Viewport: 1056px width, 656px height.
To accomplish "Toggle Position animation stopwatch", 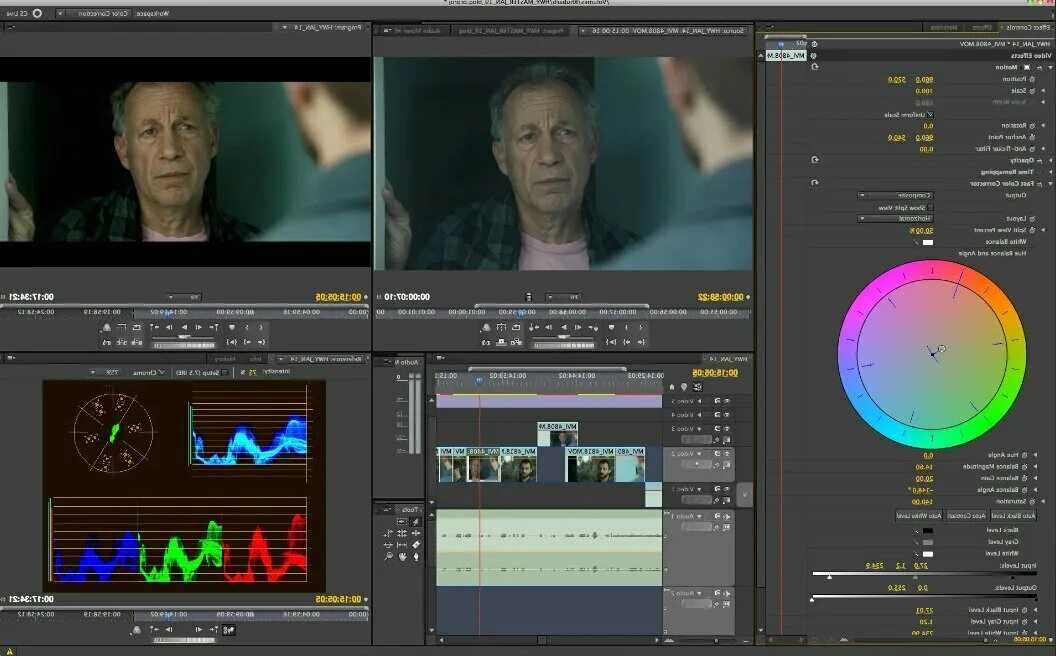I will [1032, 79].
